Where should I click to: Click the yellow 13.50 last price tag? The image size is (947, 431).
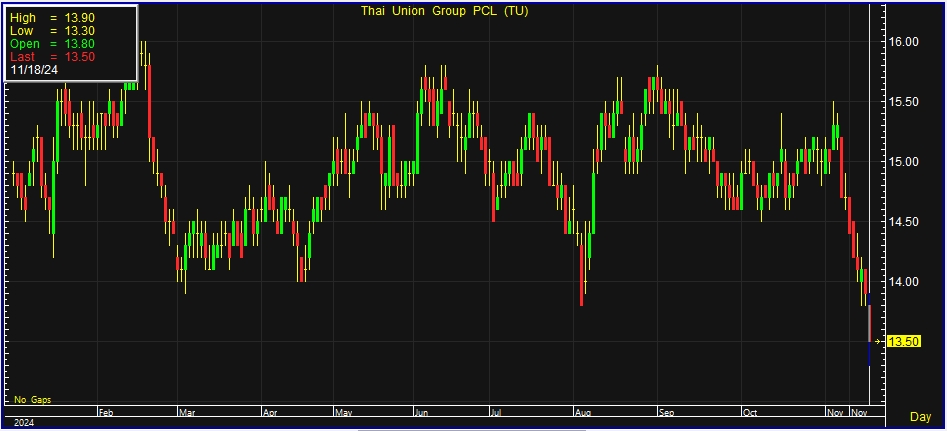pyautogui.click(x=904, y=342)
